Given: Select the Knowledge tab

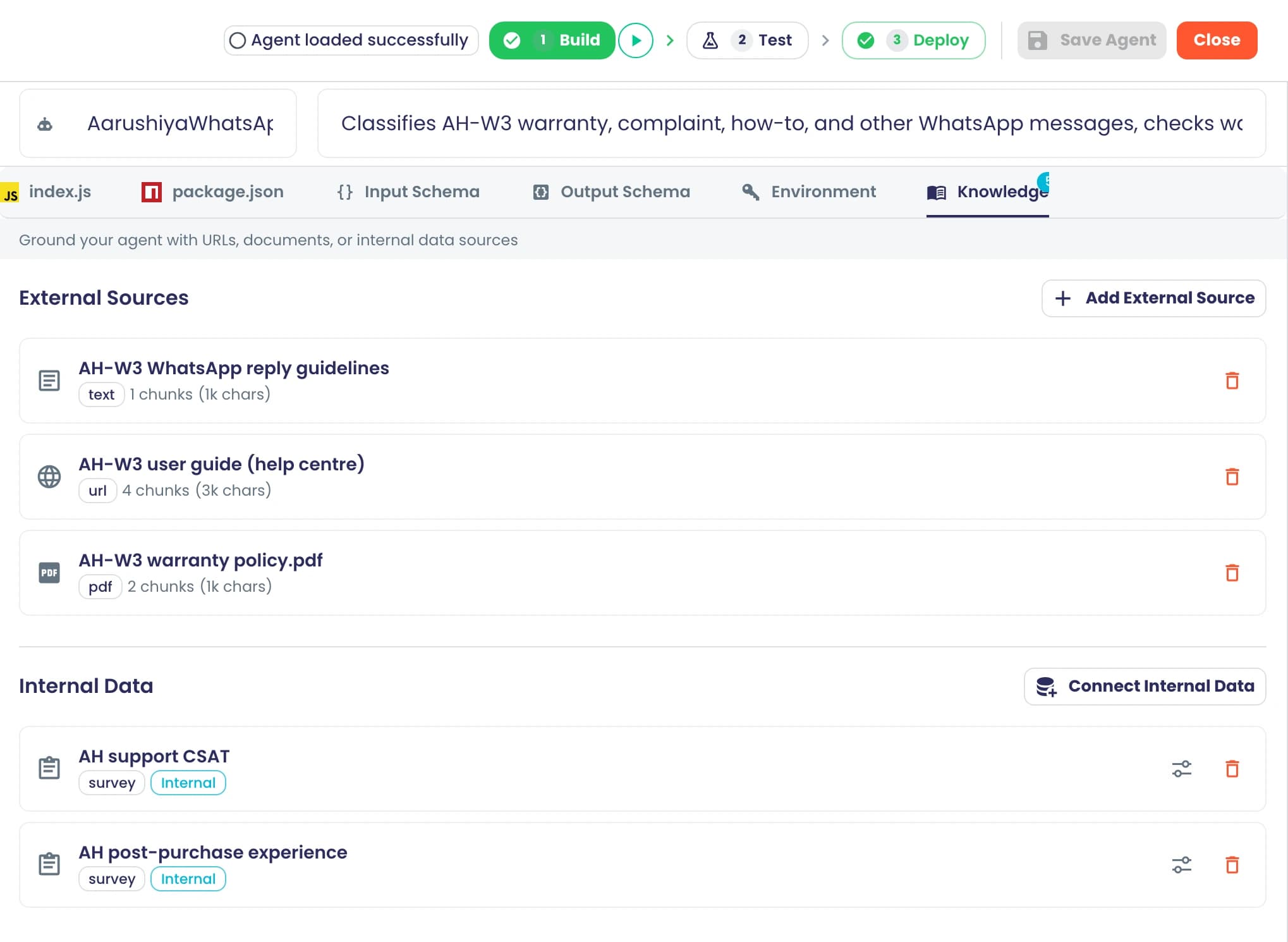Looking at the screenshot, I should point(988,192).
